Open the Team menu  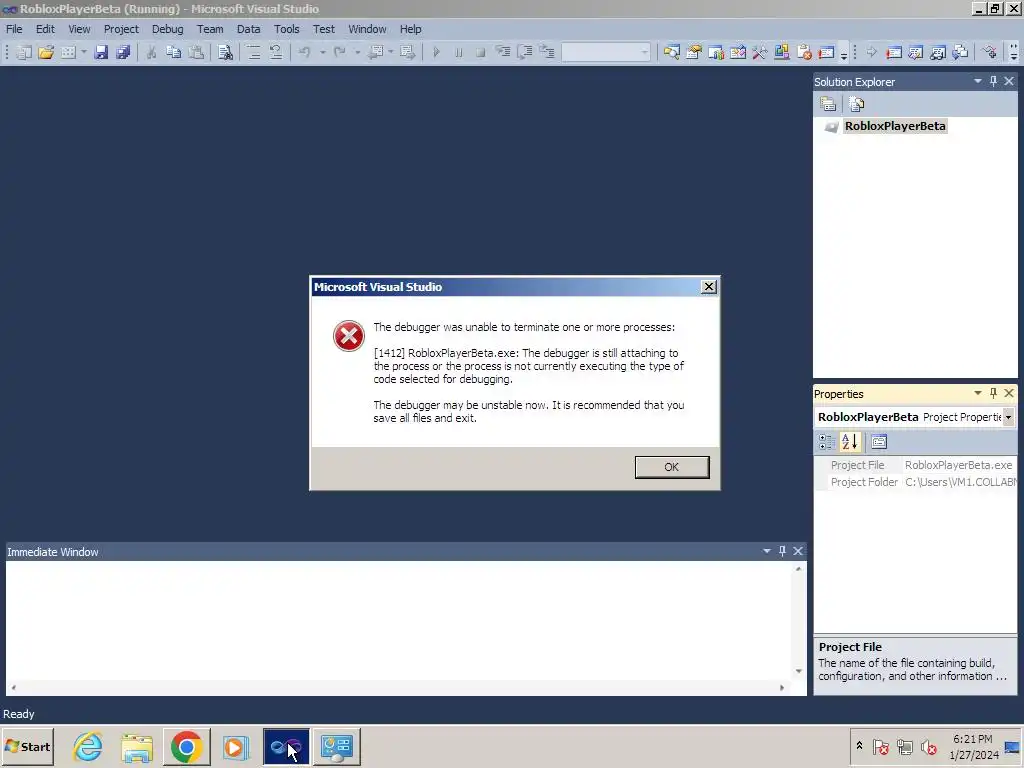pyautogui.click(x=210, y=29)
